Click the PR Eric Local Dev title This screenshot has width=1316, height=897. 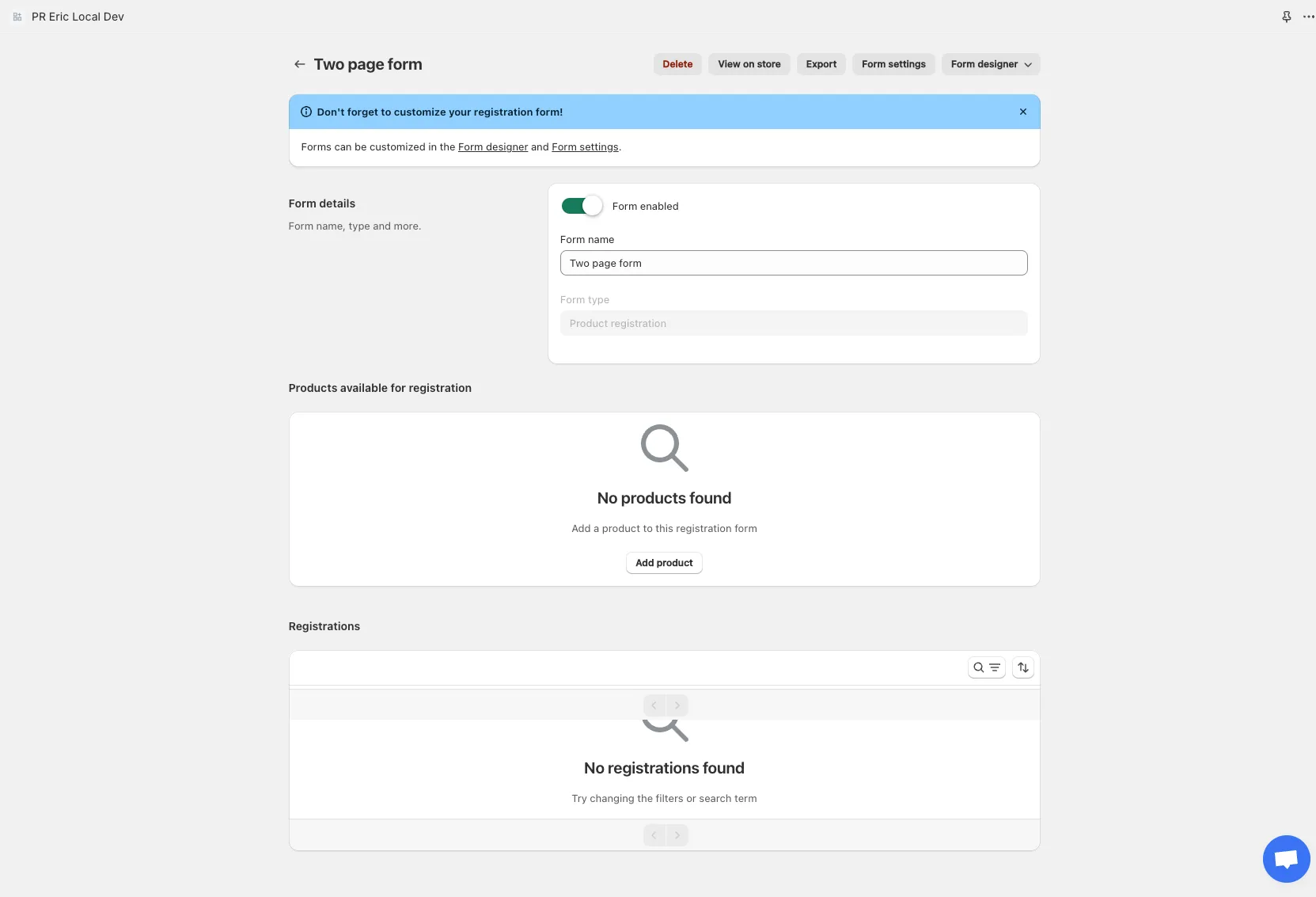tap(78, 17)
